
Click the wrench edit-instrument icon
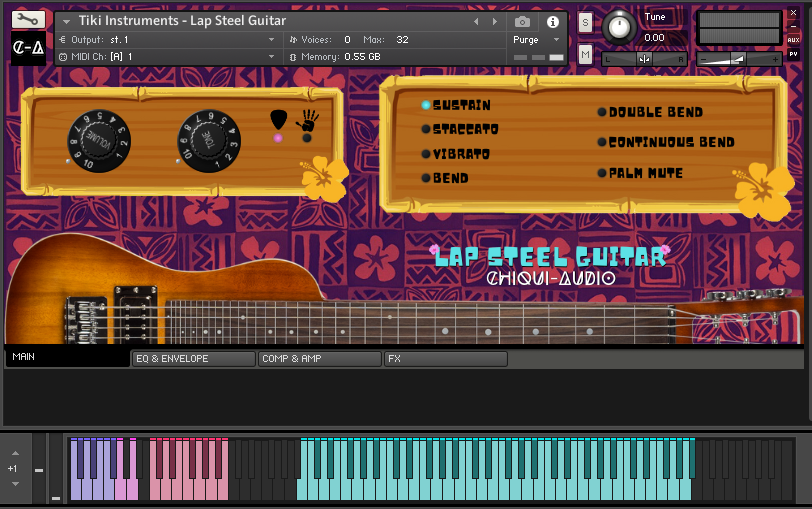28,19
